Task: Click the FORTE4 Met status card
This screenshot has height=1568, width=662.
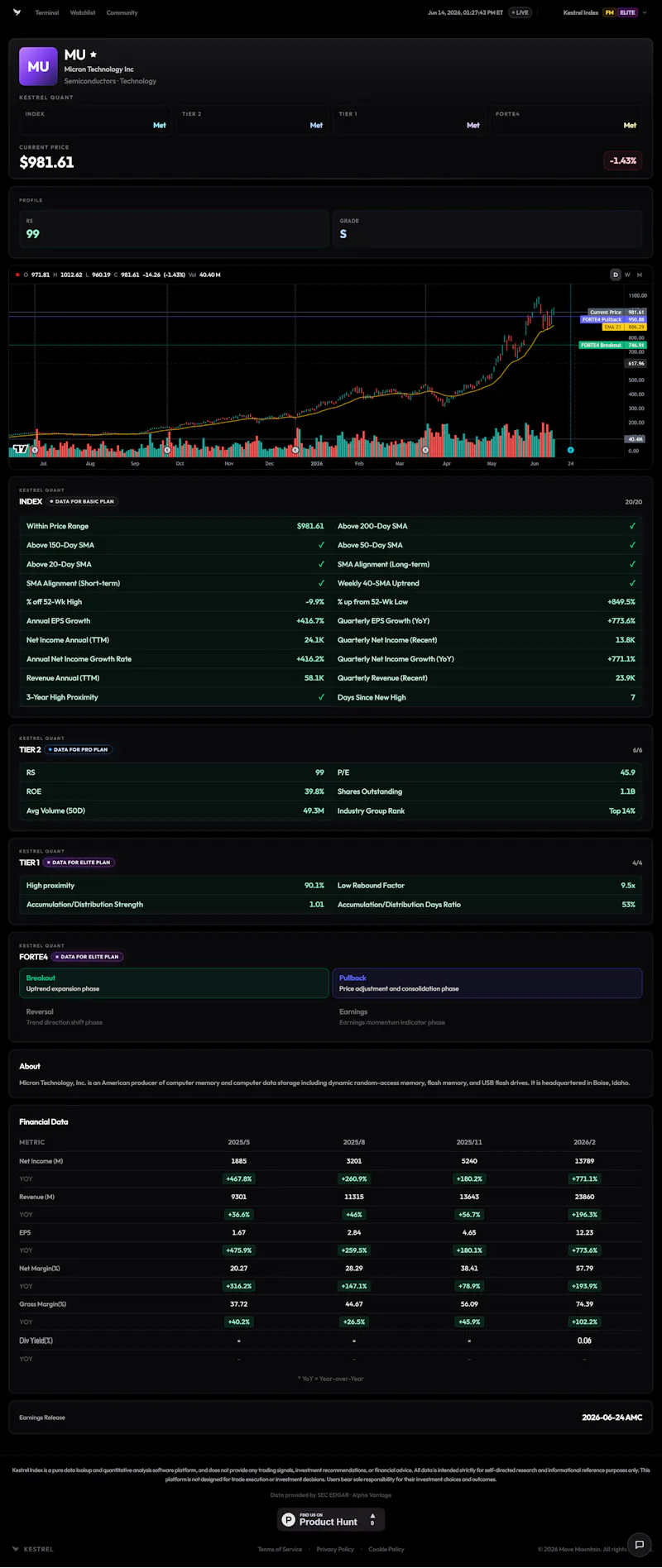Action: (x=566, y=121)
